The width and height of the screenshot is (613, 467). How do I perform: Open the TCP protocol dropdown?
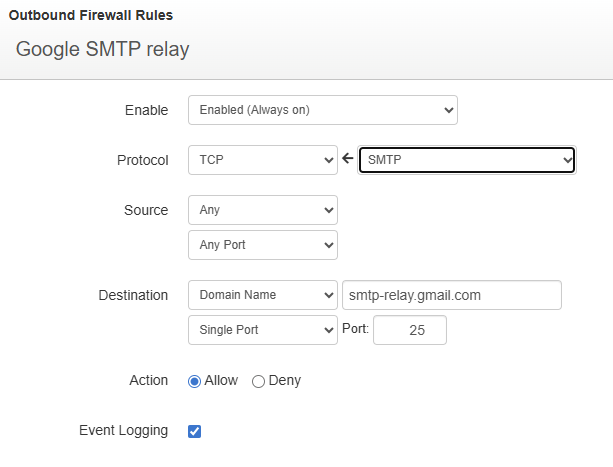[x=262, y=160]
